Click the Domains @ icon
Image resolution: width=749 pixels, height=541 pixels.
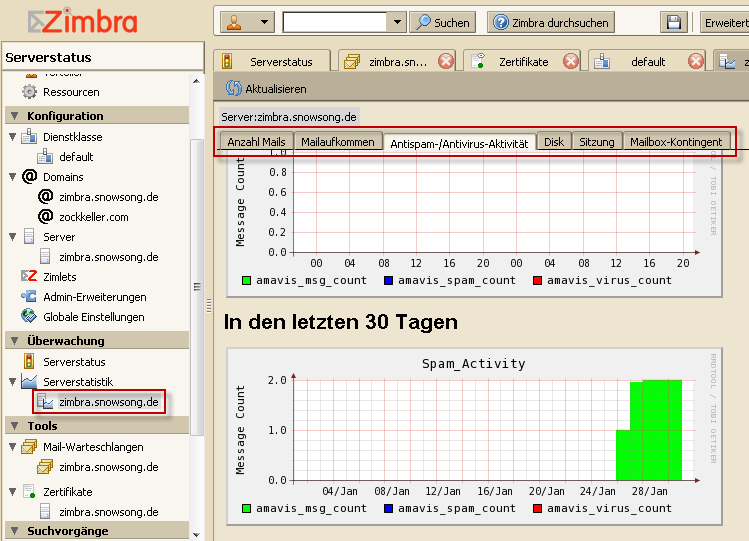coord(29,177)
